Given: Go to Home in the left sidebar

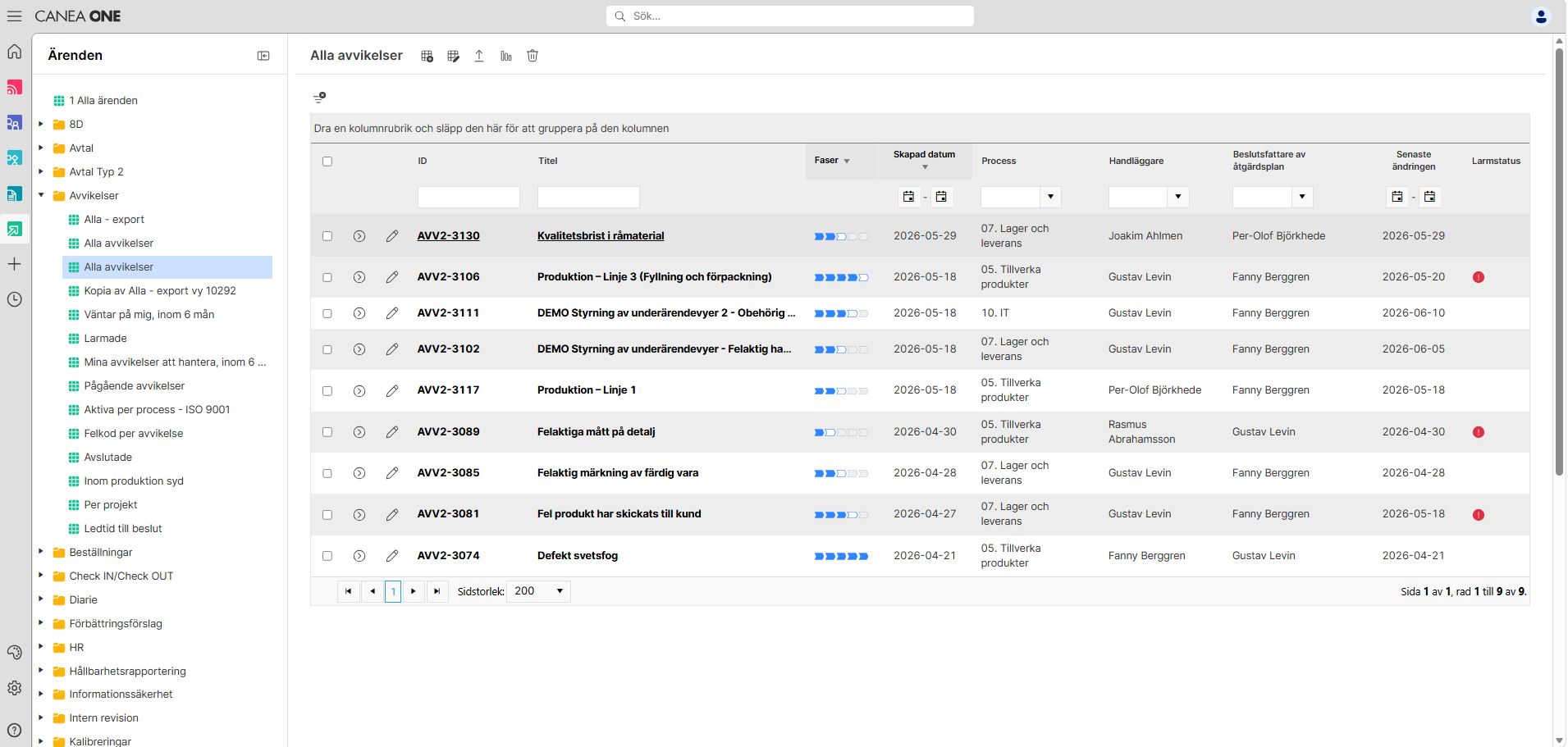Looking at the screenshot, I should 14,52.
